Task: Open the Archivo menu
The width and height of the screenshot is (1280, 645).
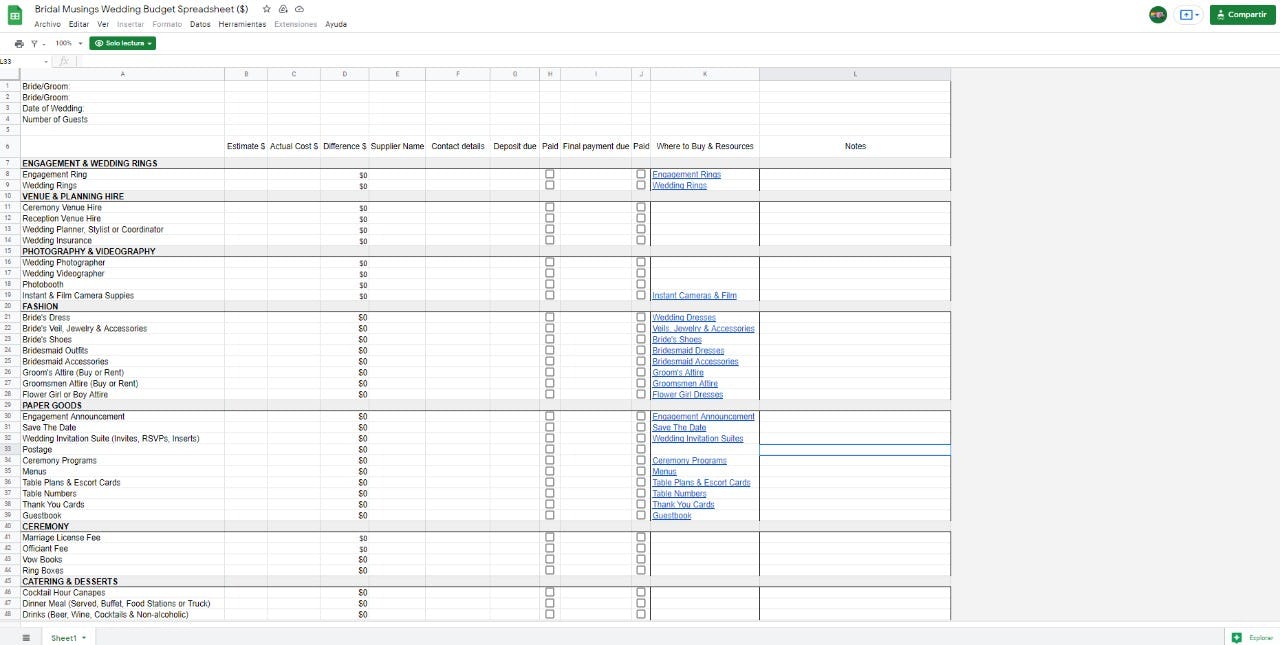Action: 47,24
